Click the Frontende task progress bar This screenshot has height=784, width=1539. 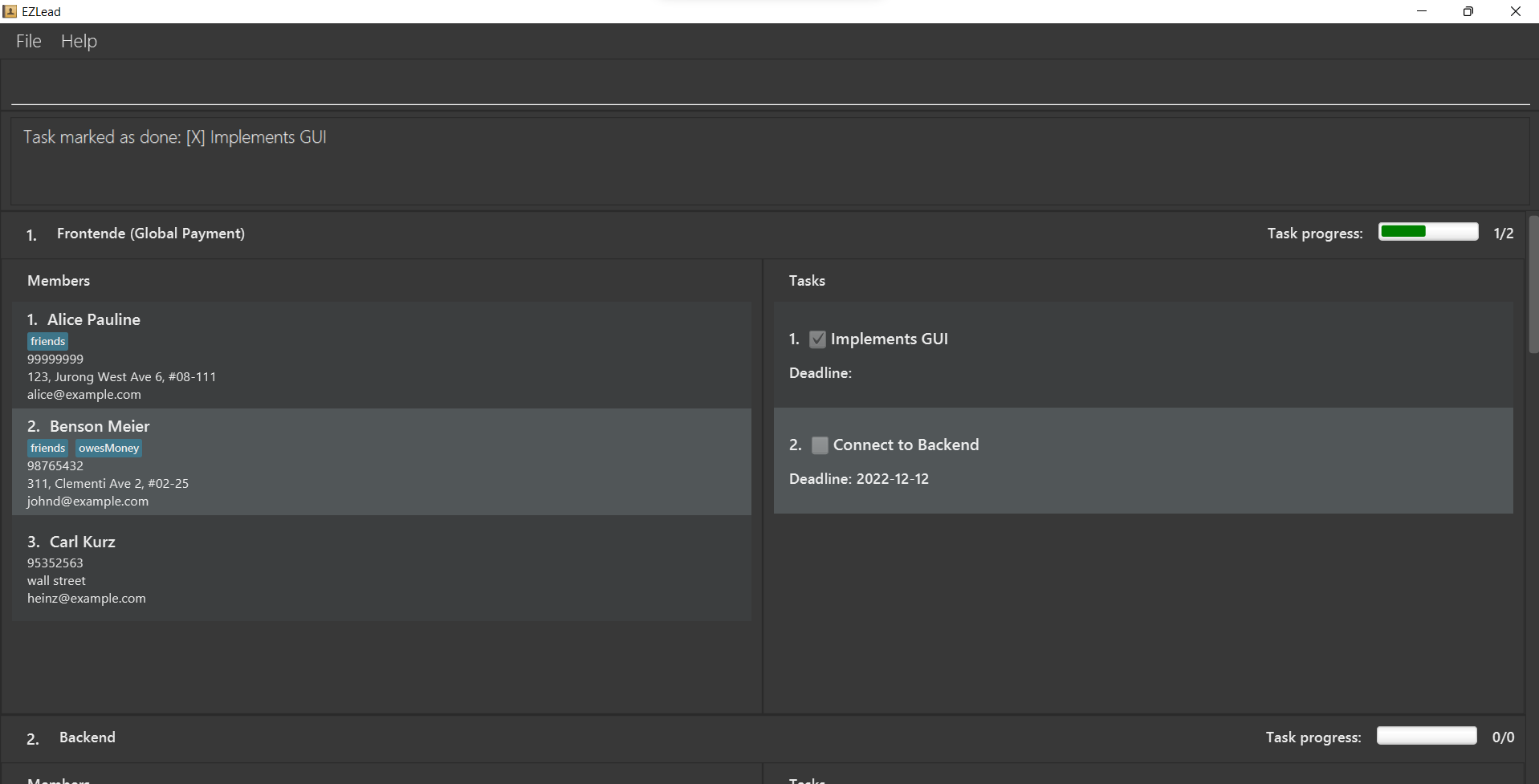[1428, 232]
